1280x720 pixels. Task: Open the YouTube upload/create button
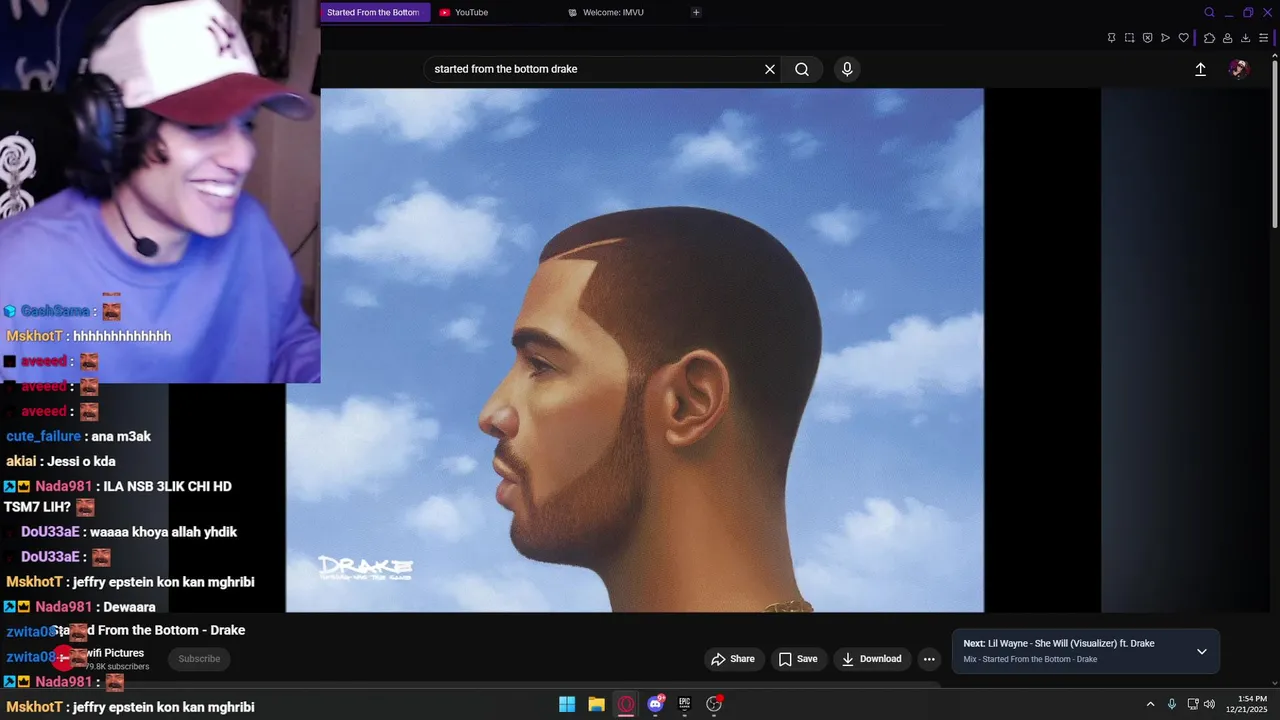tap(1200, 69)
